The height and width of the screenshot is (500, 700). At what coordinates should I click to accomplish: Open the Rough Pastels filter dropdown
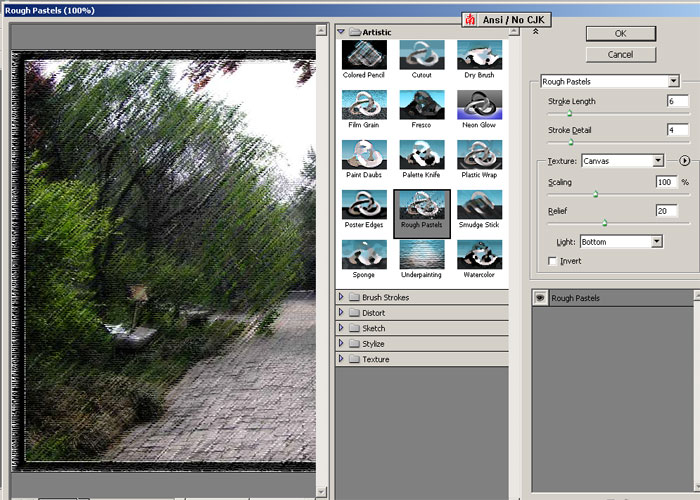point(610,81)
